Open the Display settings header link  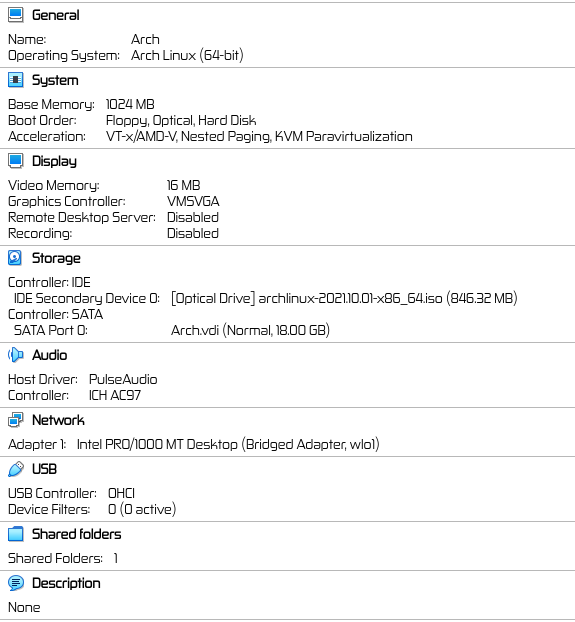click(54, 161)
